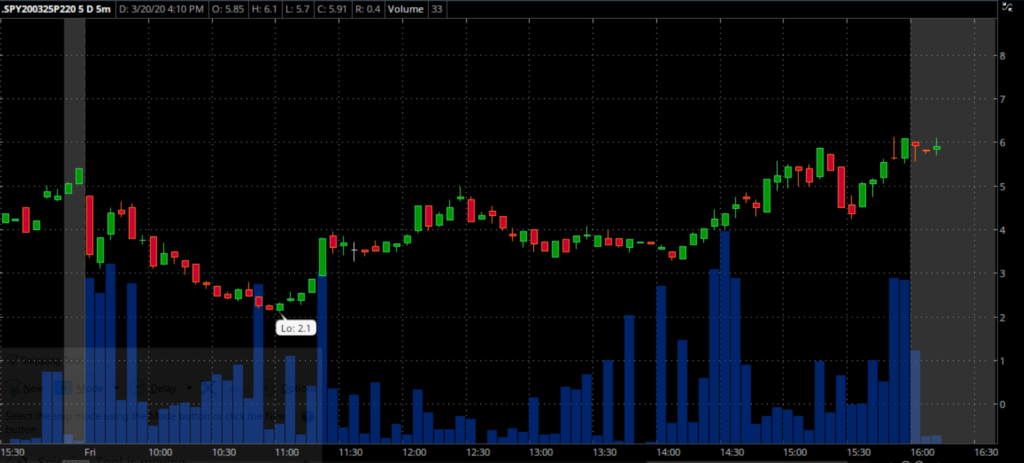Click price axis label 3

[1003, 274]
